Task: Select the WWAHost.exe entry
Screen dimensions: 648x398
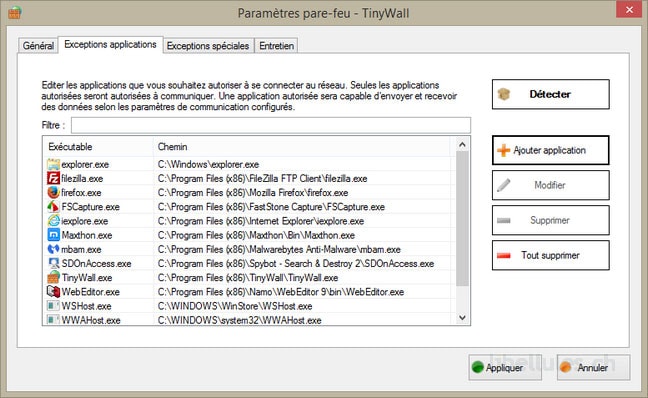Action: [x=91, y=320]
